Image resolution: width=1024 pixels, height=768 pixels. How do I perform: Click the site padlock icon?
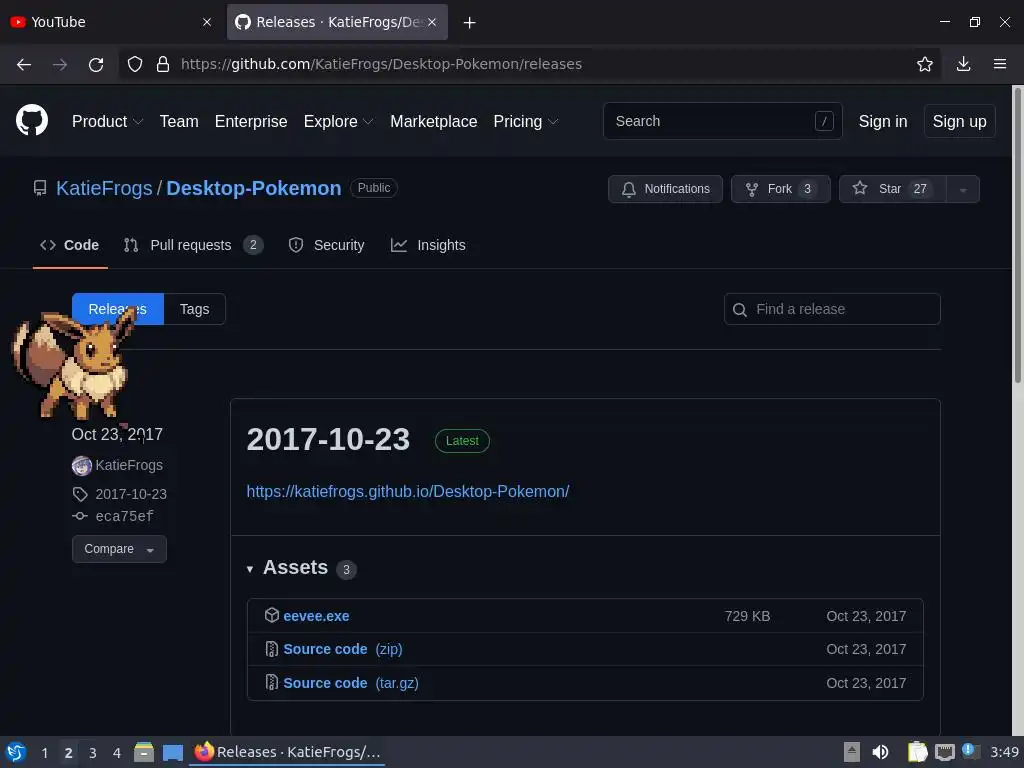[163, 64]
